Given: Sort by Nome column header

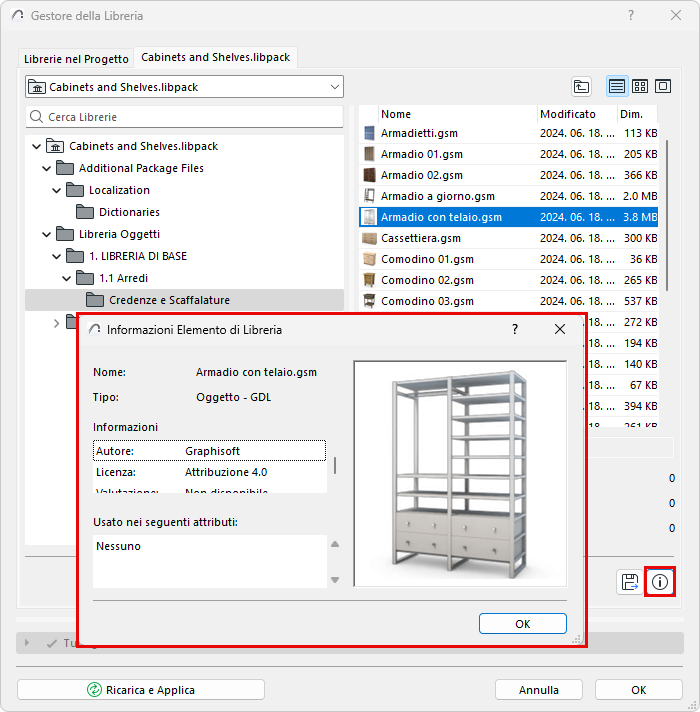Looking at the screenshot, I should [x=457, y=114].
